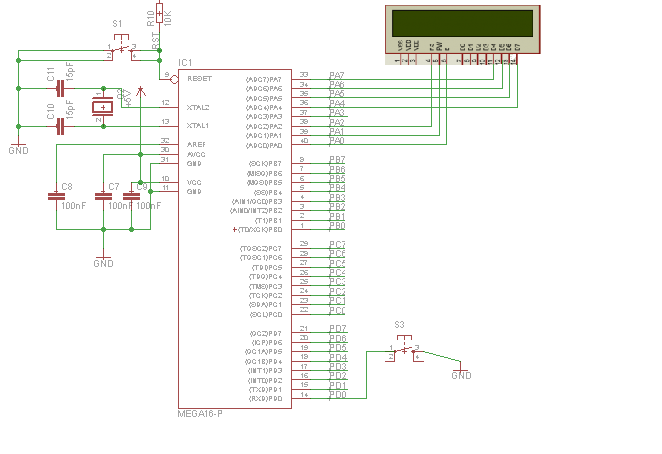Click the (ICP)PD6 pin name

[267, 343]
